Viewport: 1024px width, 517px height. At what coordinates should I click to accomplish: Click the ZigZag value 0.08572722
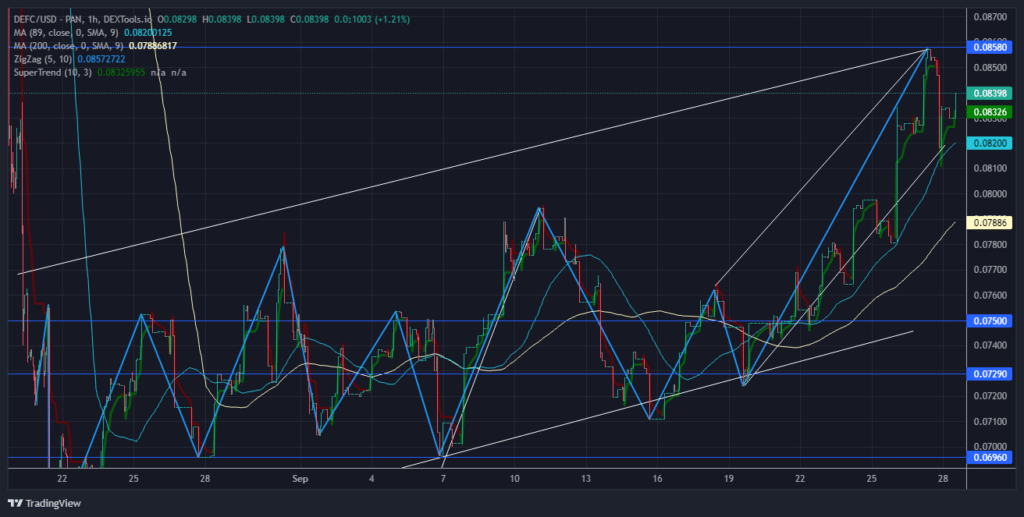pos(101,59)
